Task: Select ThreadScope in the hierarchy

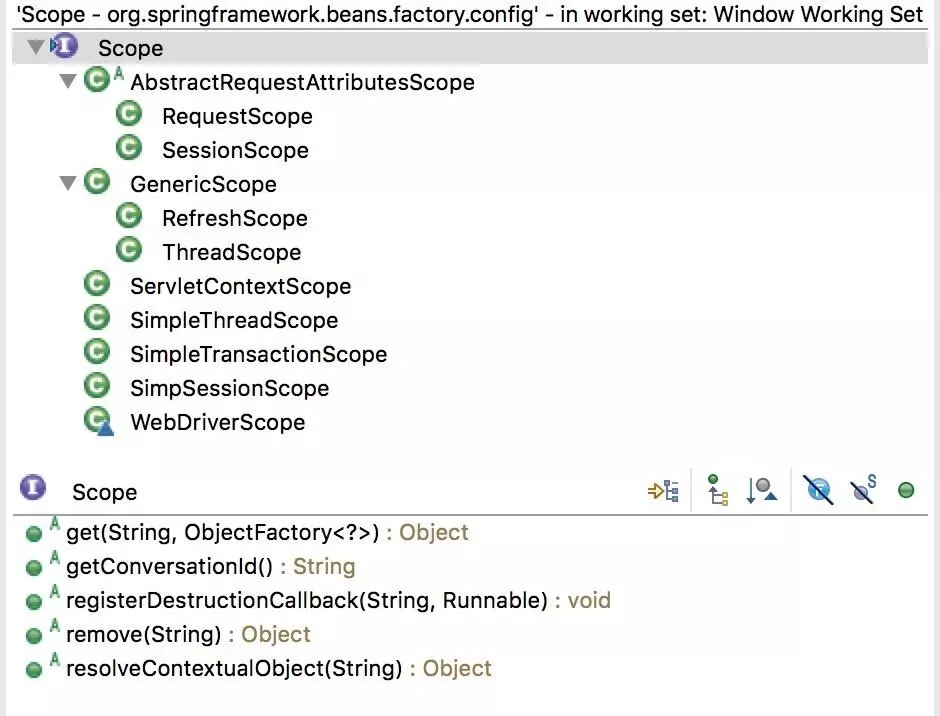Action: click(231, 252)
